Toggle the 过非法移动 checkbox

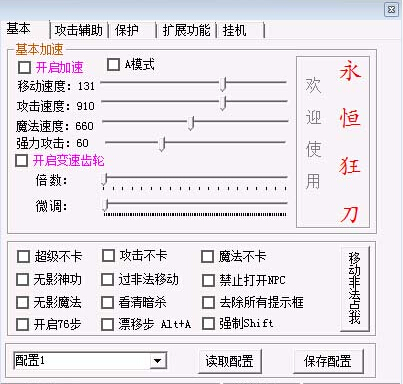click(108, 280)
